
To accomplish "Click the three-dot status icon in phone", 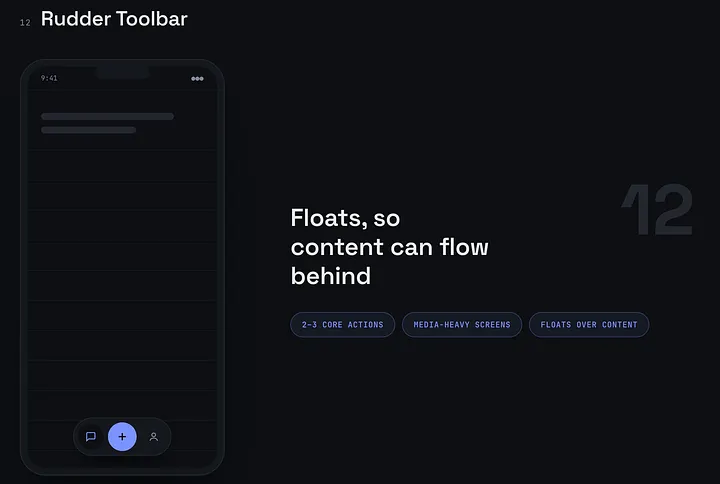I will tap(197, 79).
